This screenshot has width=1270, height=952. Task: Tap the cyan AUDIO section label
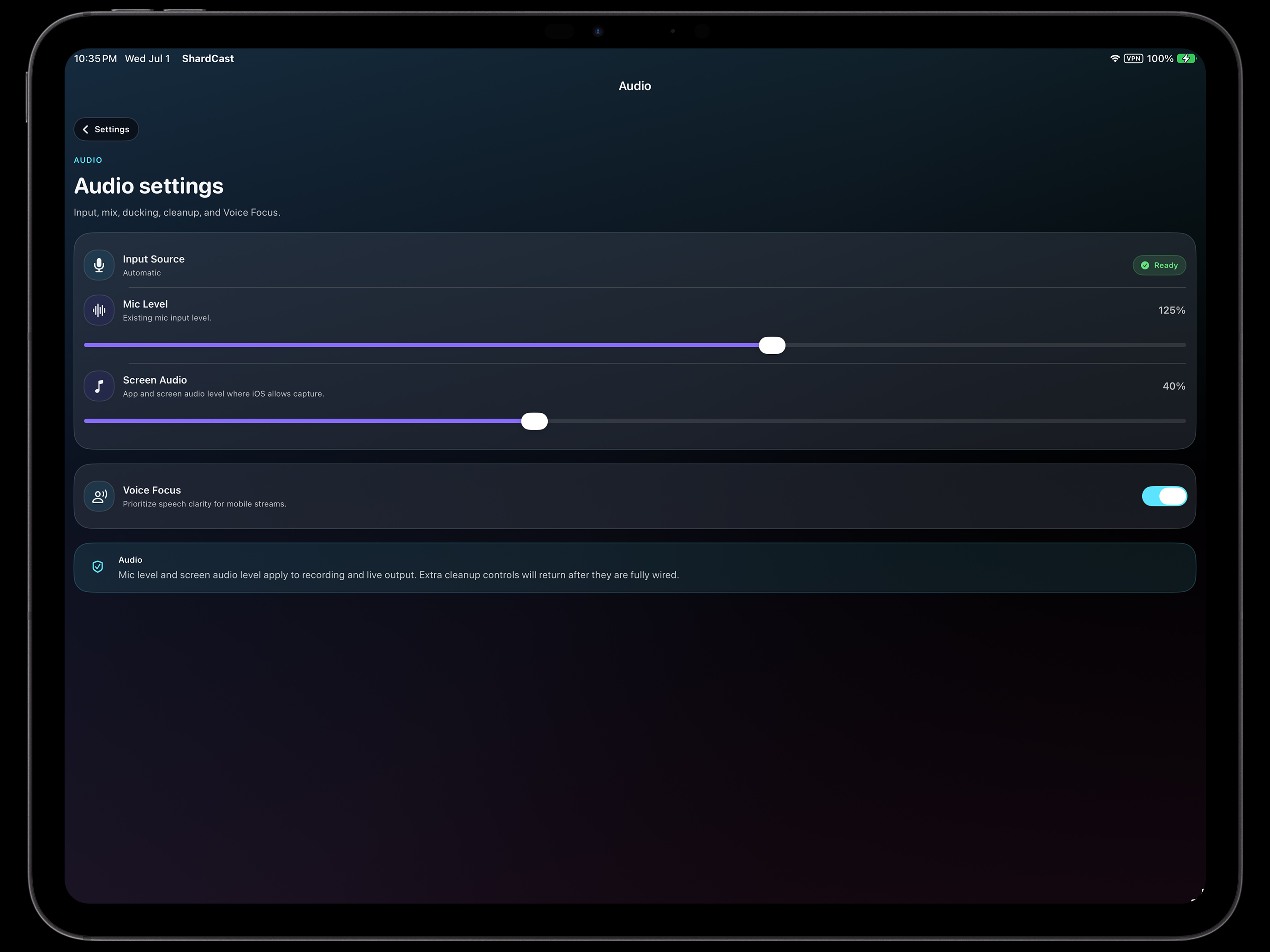88,160
